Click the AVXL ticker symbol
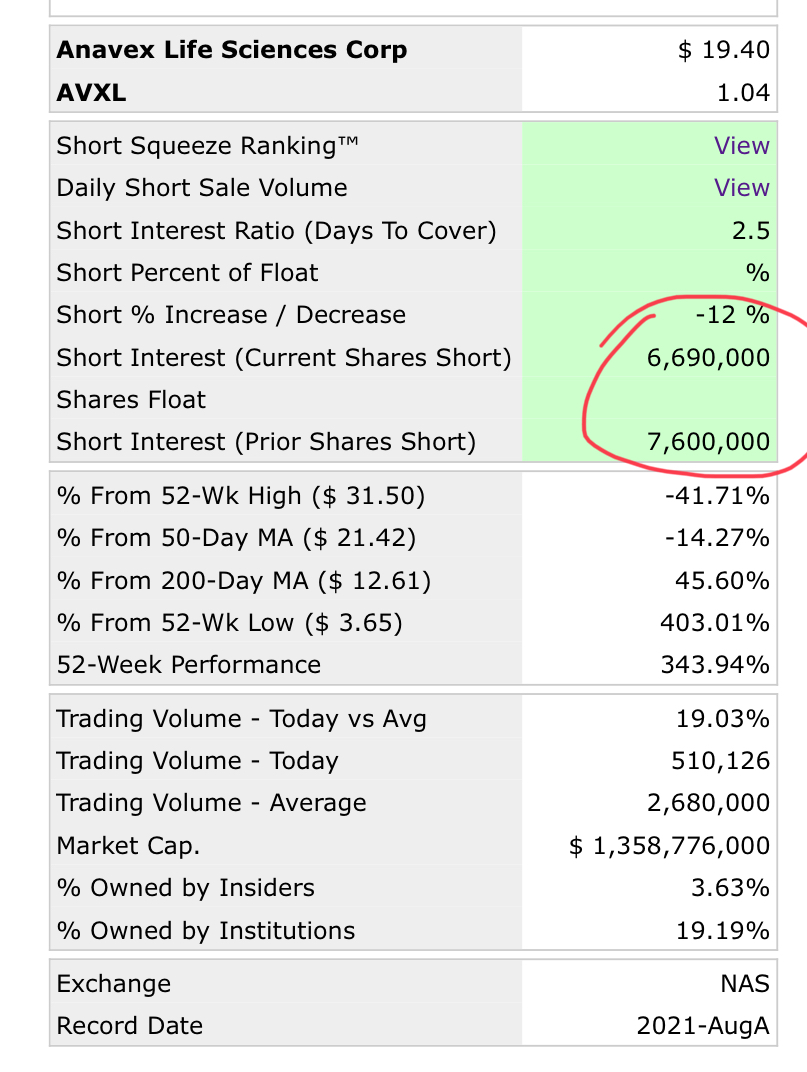 pos(91,92)
